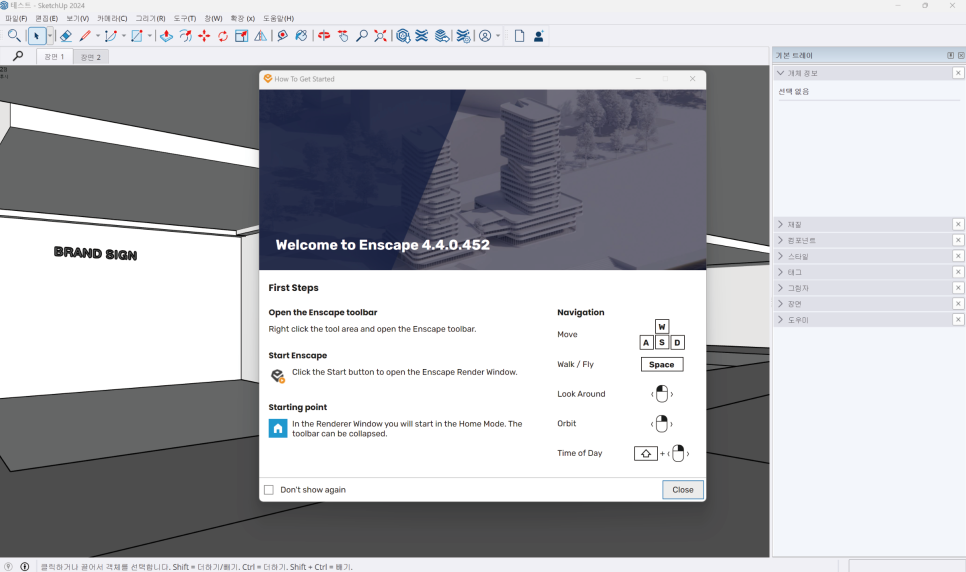Select the Zoom Extents tool
The image size is (966, 572).
381,36
